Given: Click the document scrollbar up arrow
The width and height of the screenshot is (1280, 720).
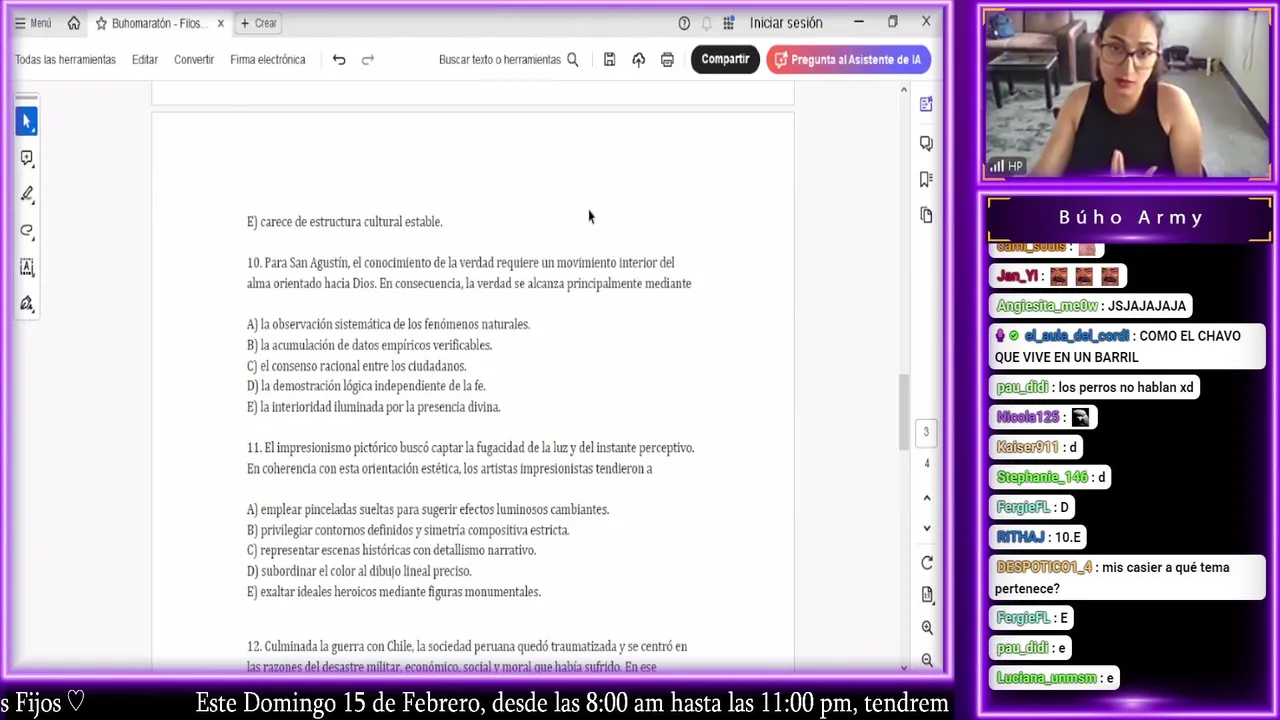Looking at the screenshot, I should [904, 90].
